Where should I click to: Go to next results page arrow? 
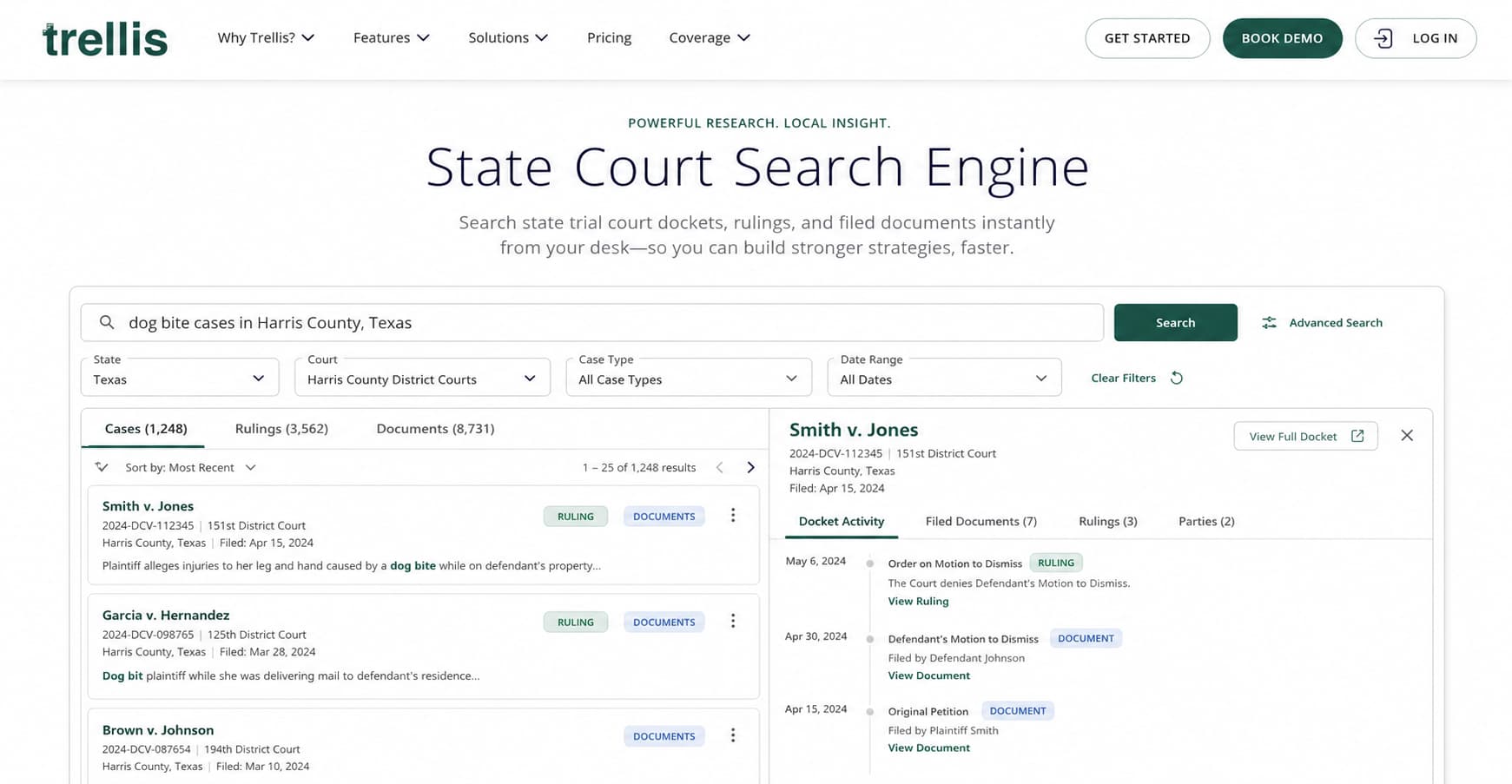click(751, 467)
